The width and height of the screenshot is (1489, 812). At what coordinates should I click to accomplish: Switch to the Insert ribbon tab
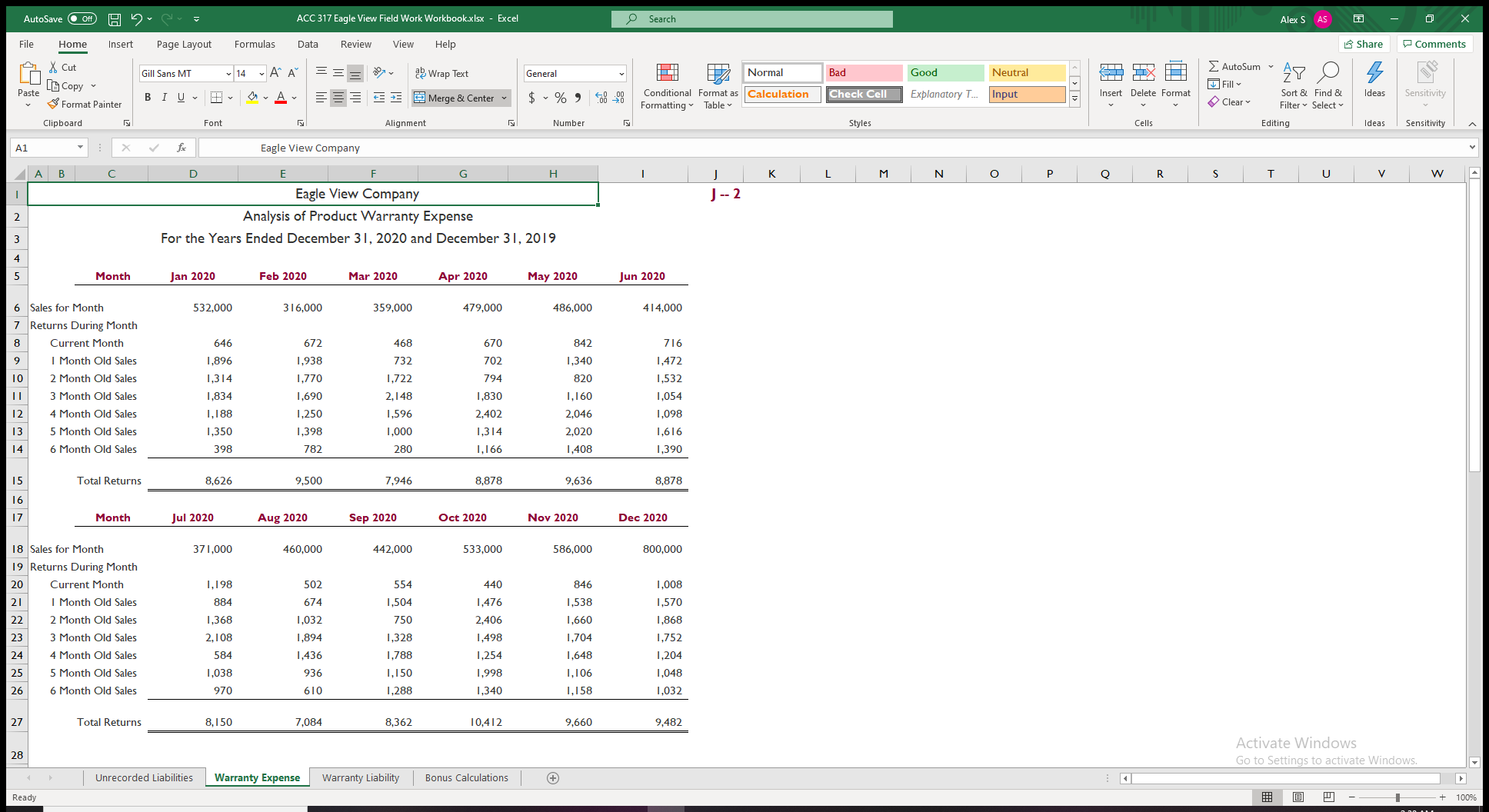coord(121,45)
